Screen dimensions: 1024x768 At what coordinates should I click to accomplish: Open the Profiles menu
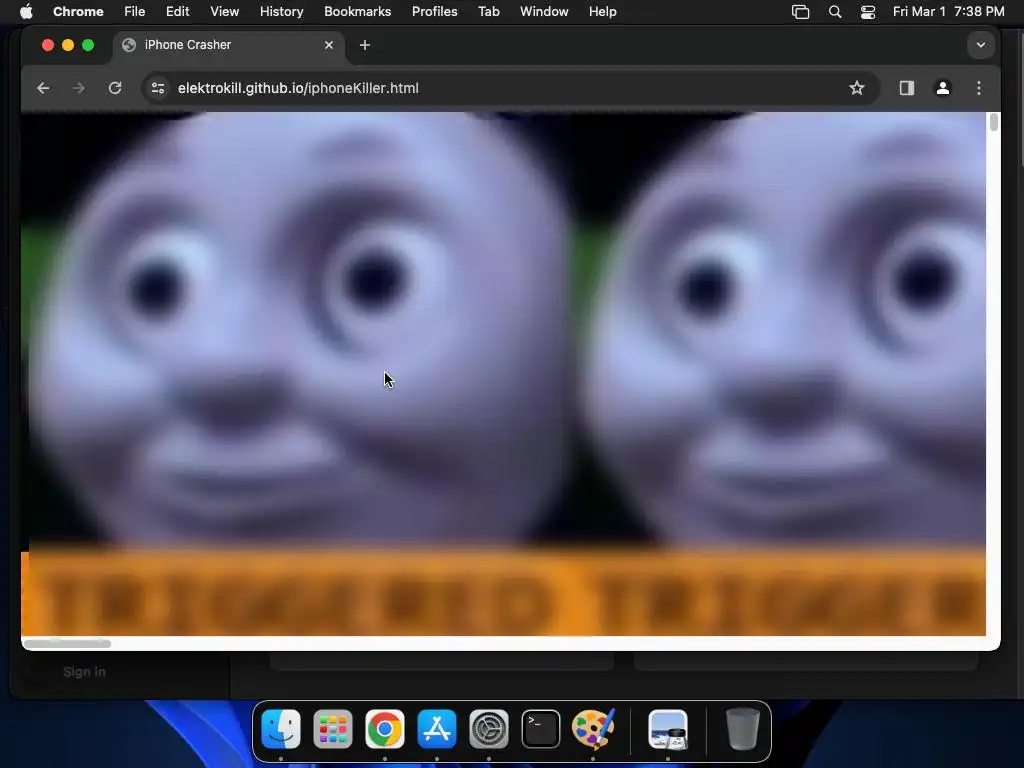[x=434, y=12]
